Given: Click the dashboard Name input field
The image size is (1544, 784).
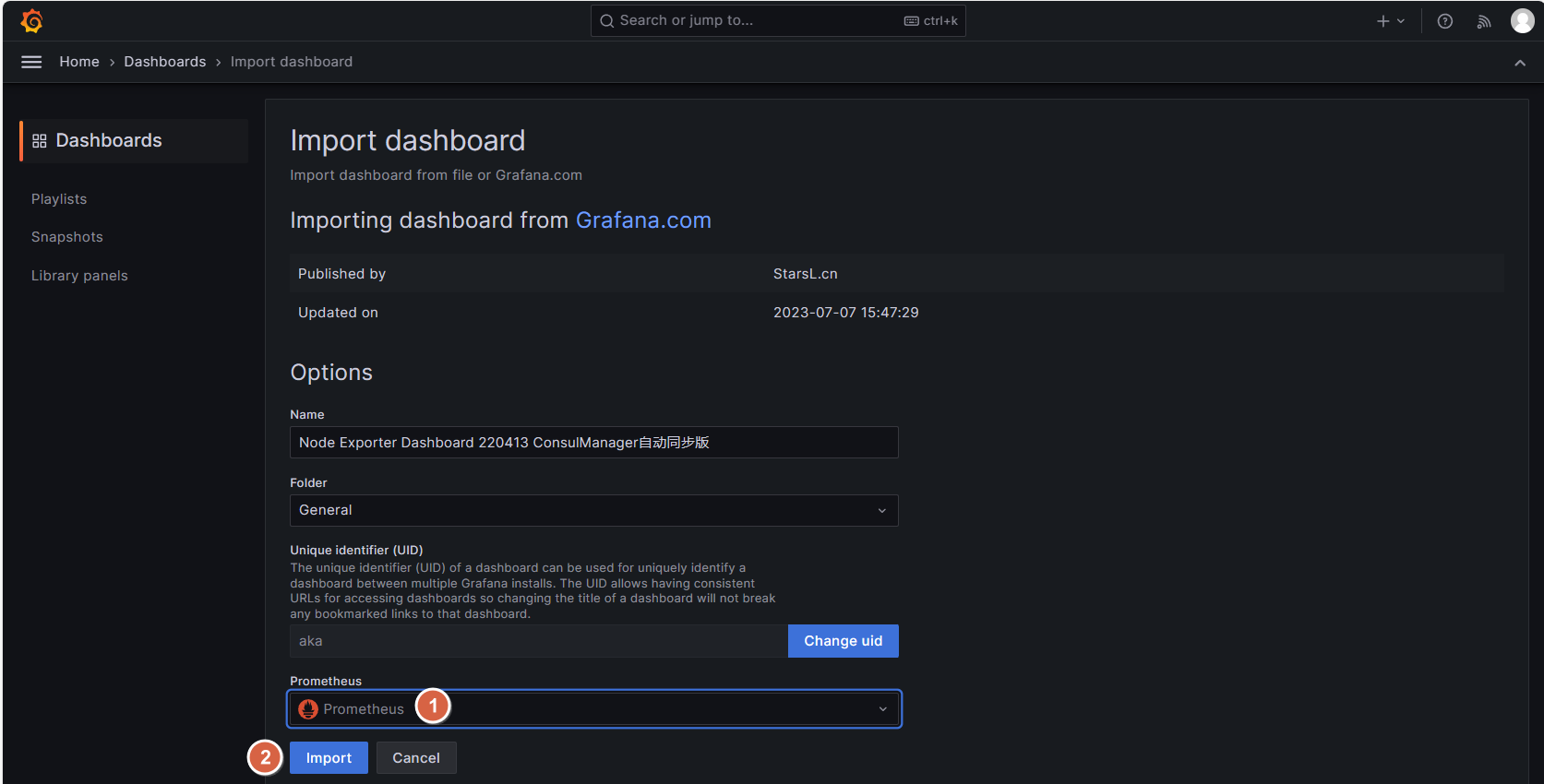Looking at the screenshot, I should 594,443.
